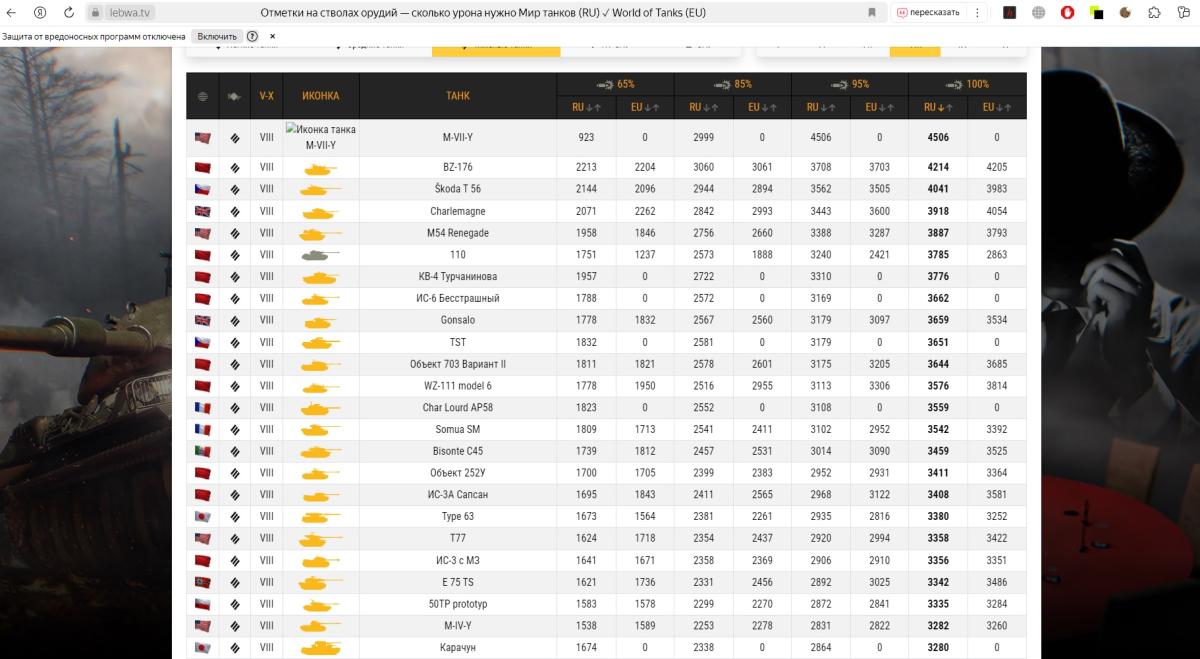Click the vehicle type icon in header

point(234,96)
